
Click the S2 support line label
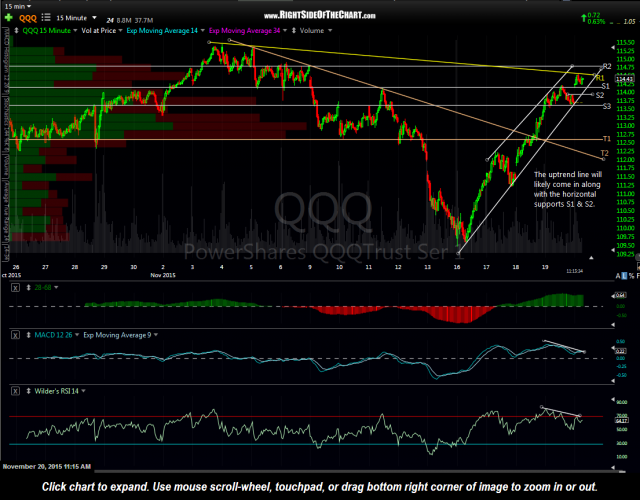[600, 95]
